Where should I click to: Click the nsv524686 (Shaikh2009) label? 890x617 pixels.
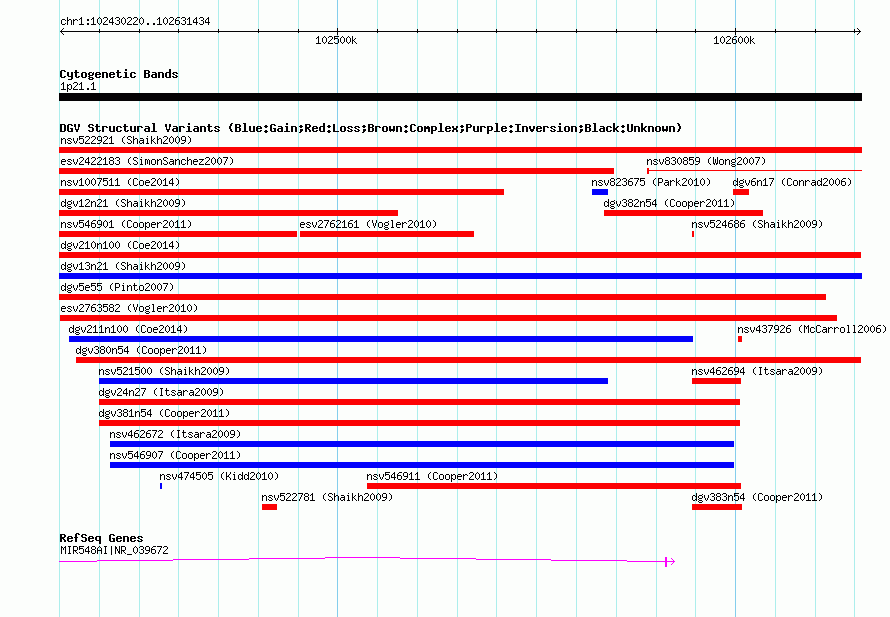[757, 224]
